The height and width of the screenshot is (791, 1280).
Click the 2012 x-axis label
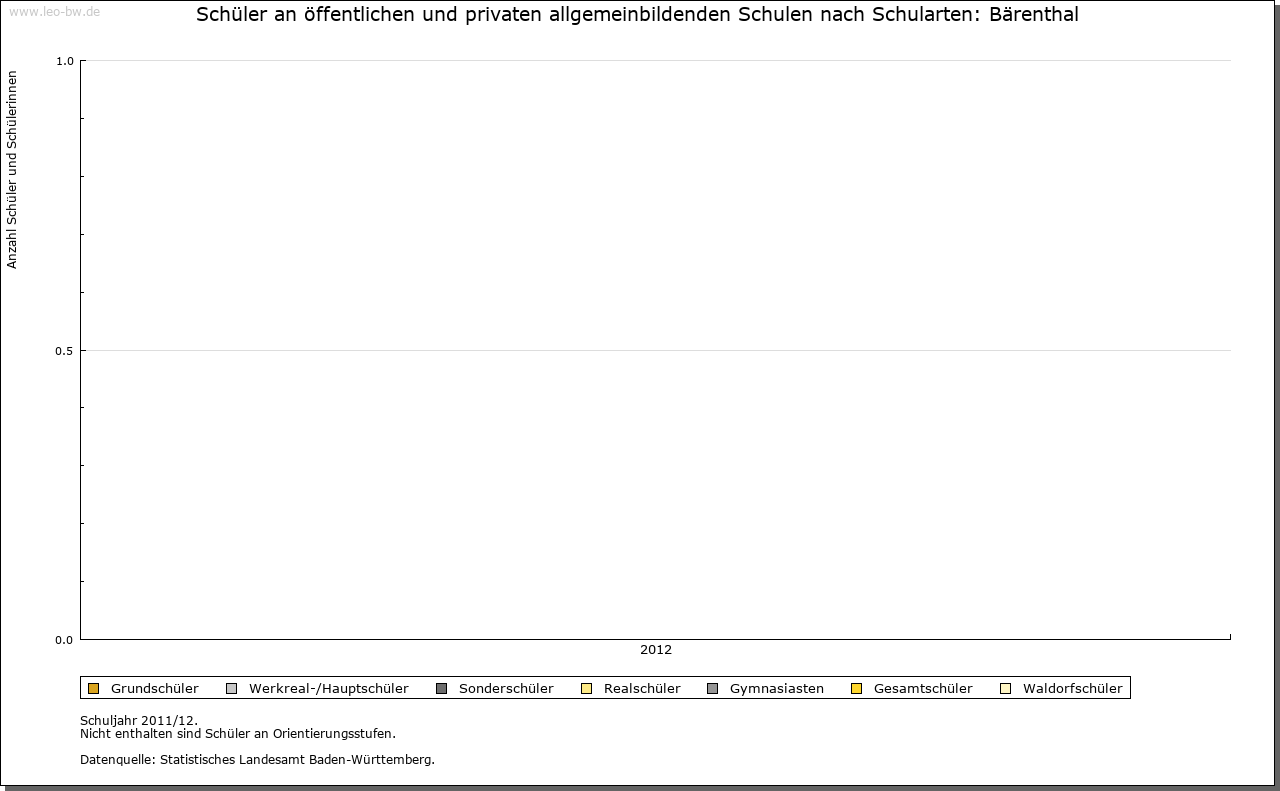[x=656, y=650]
